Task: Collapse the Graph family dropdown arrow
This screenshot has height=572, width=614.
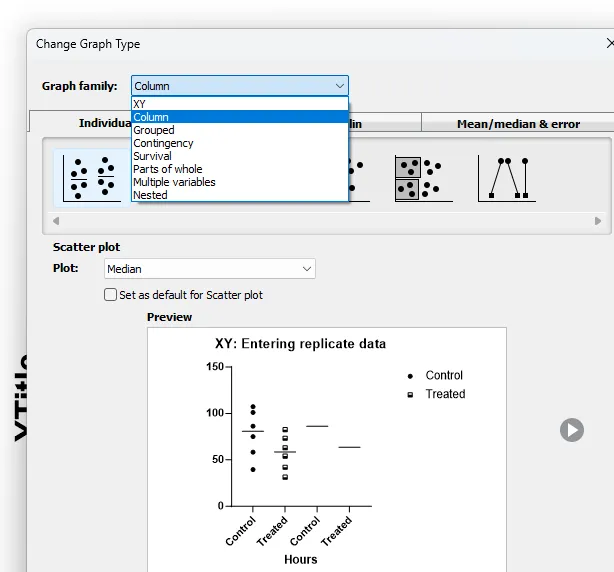Action: 340,86
